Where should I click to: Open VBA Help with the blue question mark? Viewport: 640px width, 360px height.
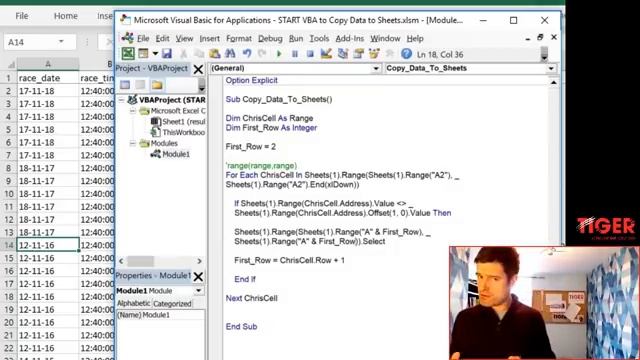tap(406, 53)
